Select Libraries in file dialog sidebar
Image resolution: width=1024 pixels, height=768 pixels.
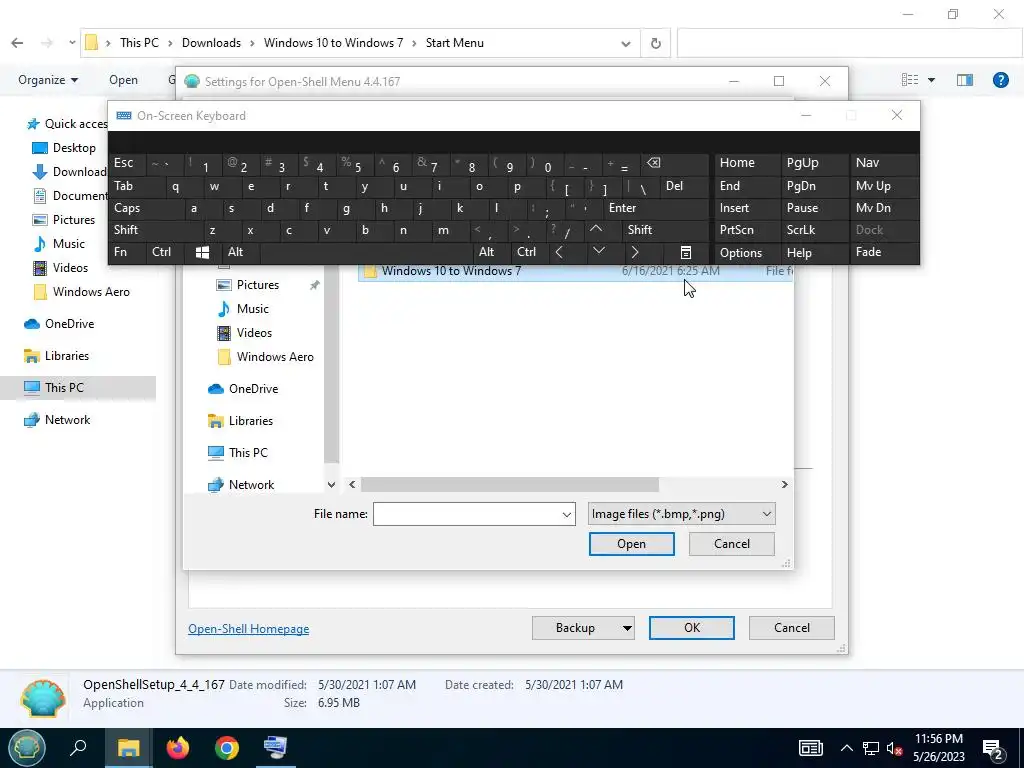coord(251,421)
